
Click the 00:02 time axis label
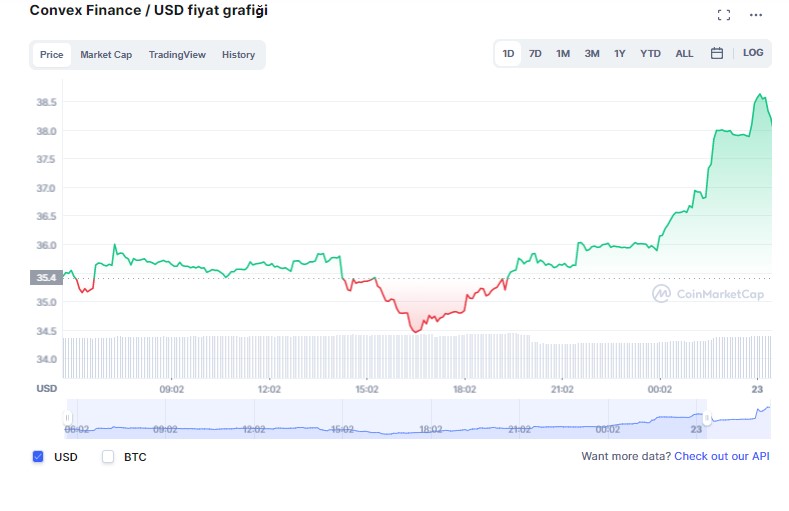coord(659,389)
